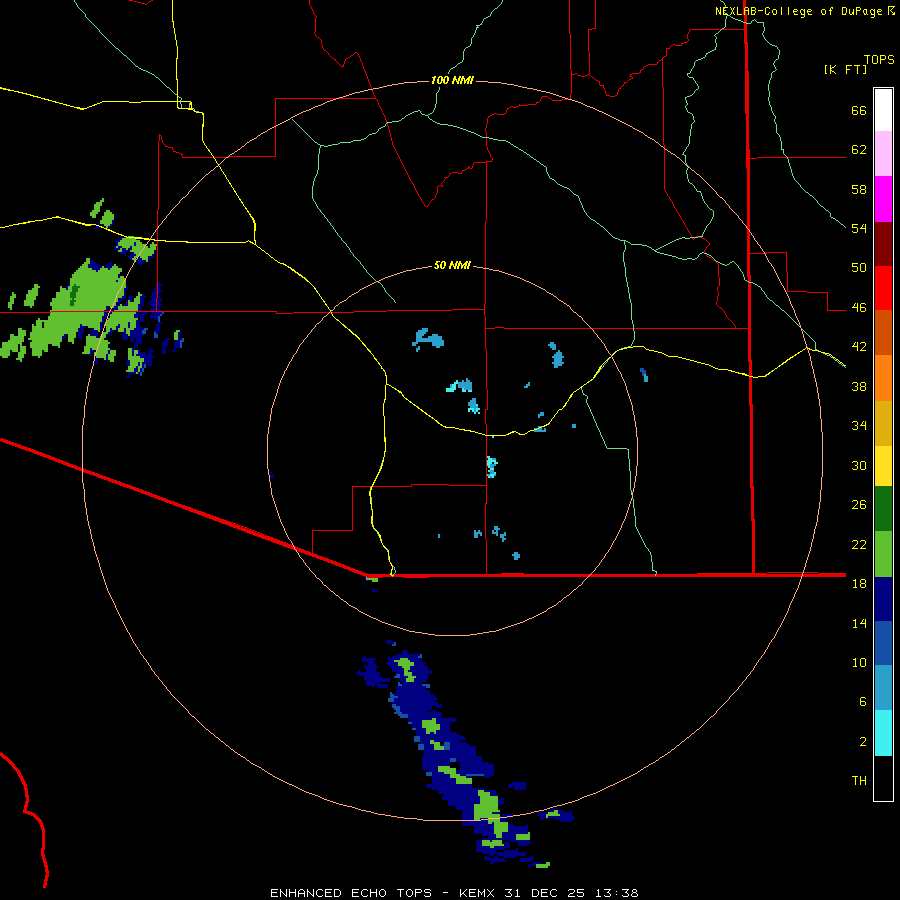Click the 50 NMI range ring label
This screenshot has height=900, width=900.
point(452,265)
